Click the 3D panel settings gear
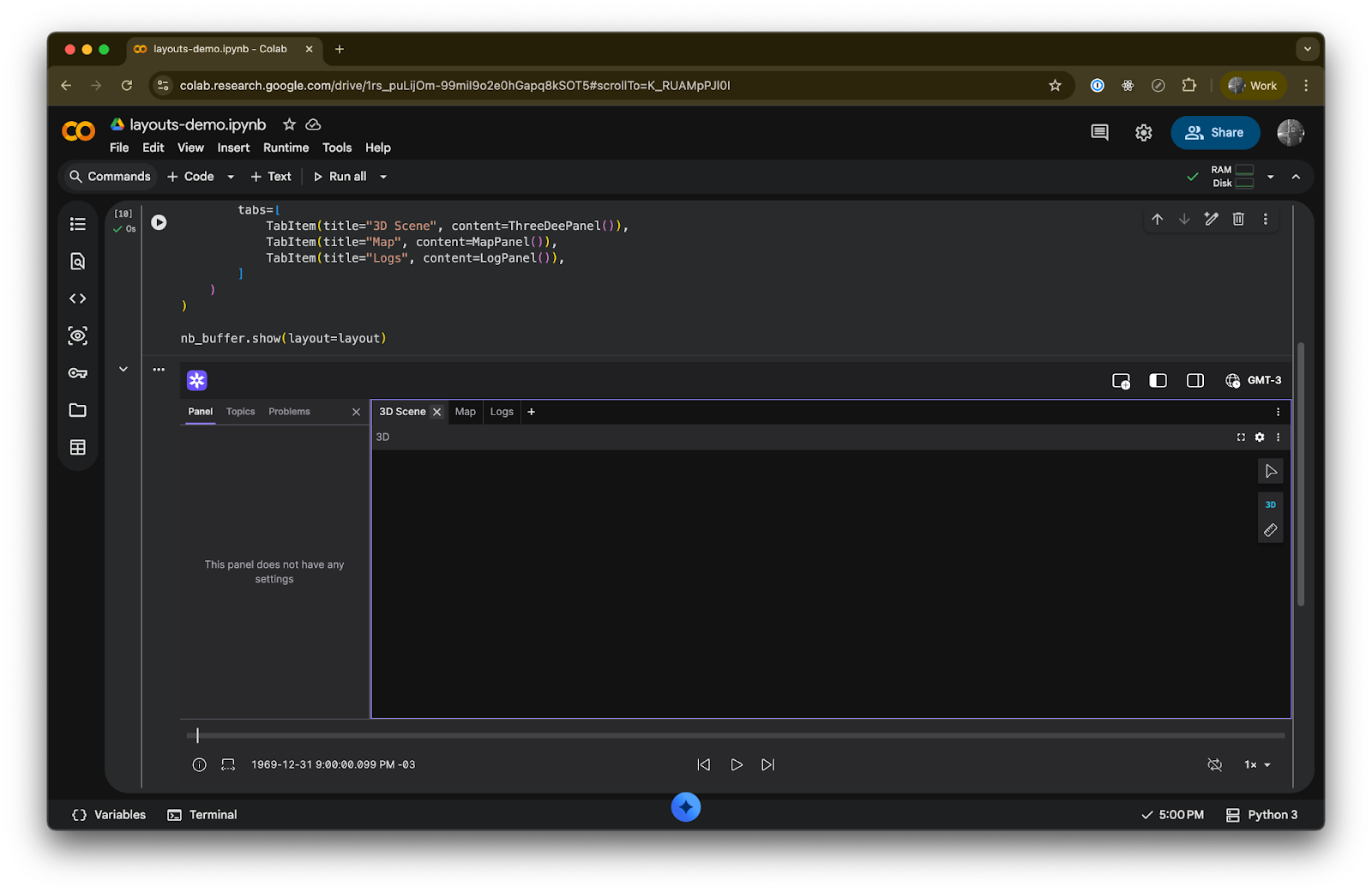 [x=1260, y=437]
